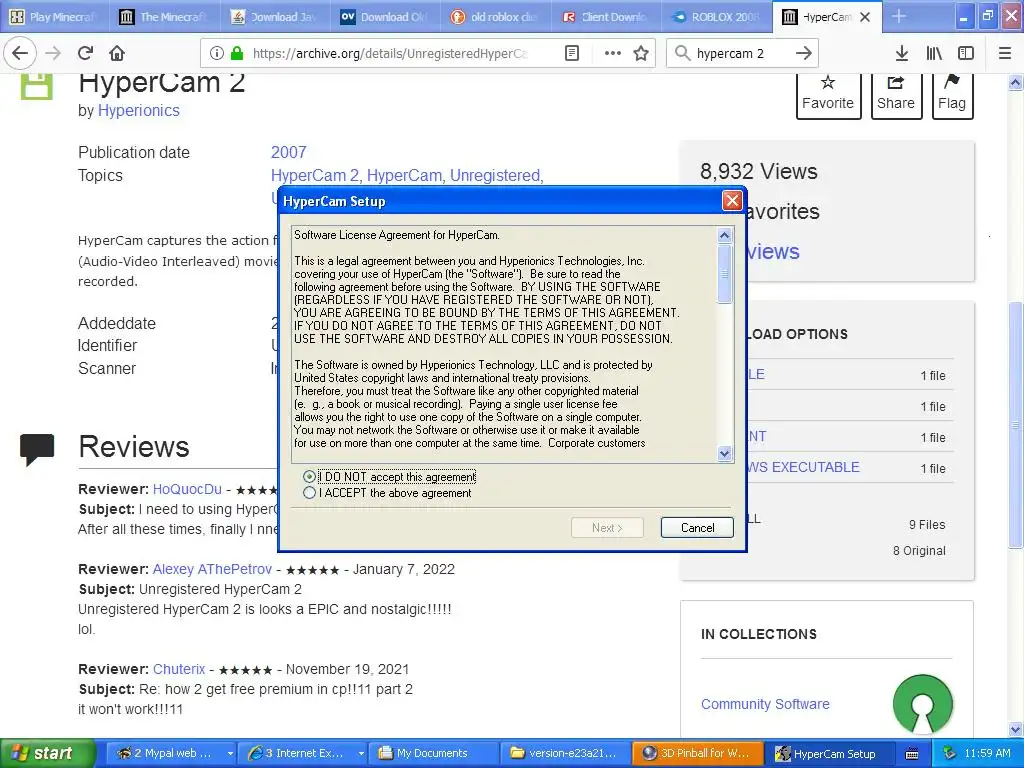Click the Share button on archive page

click(896, 95)
